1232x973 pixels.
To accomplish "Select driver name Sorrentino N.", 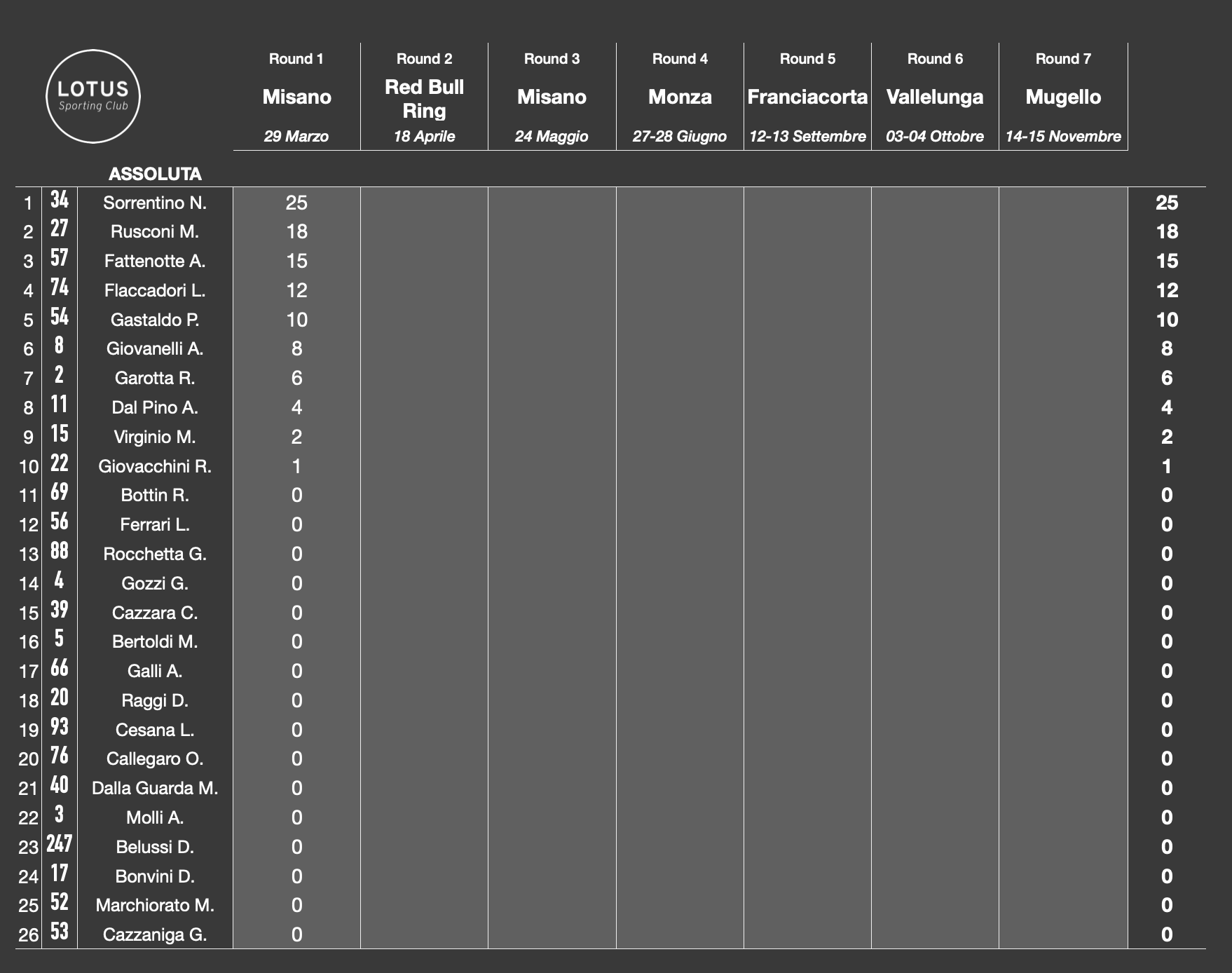I will 155,203.
